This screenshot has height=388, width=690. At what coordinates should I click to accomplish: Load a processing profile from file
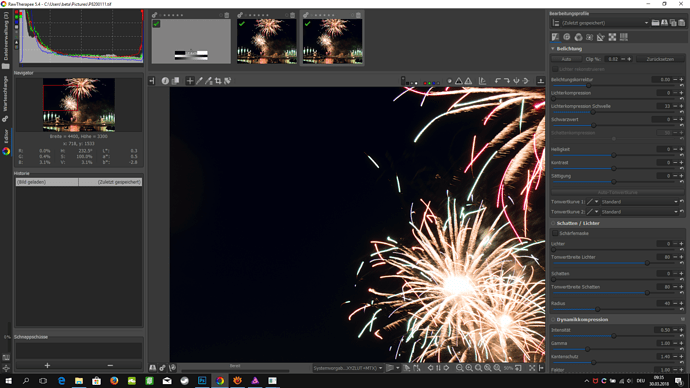[655, 23]
